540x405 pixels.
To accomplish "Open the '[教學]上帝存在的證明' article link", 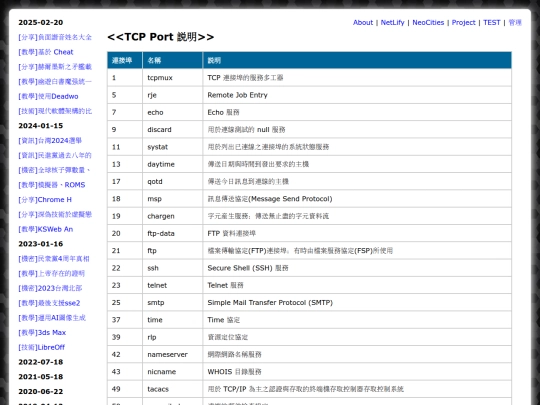I will [51, 273].
